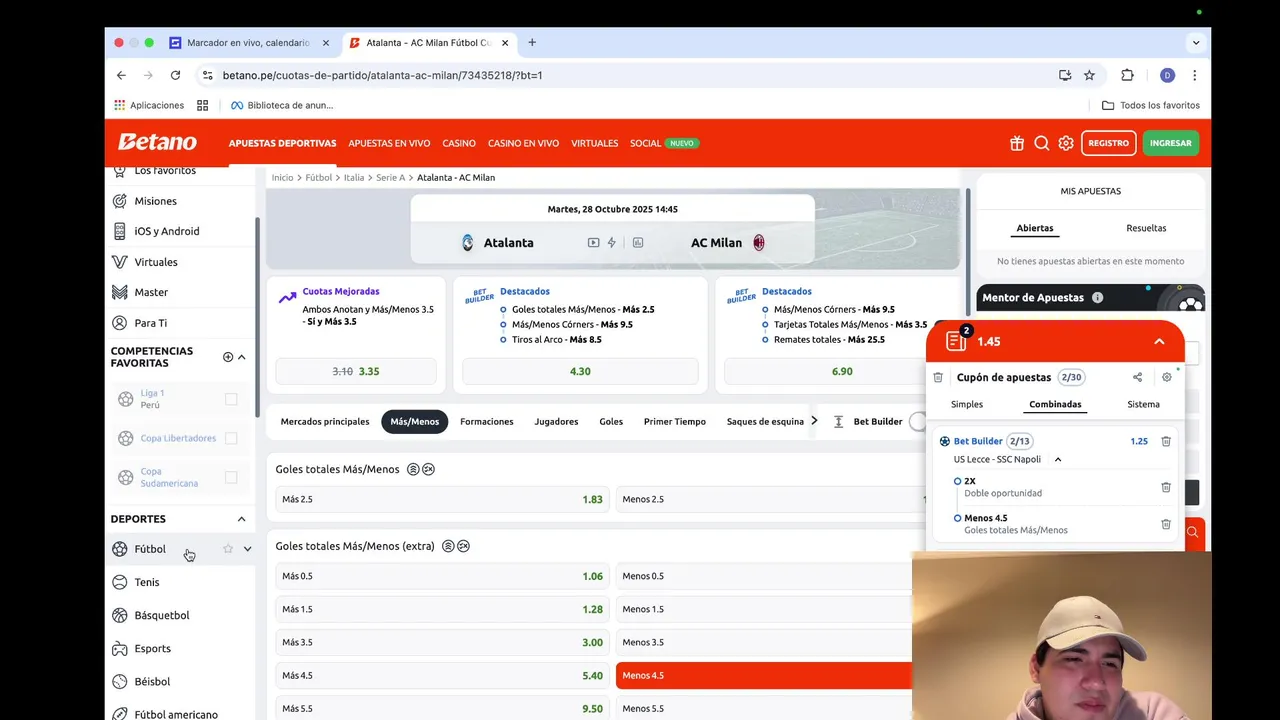Image resolution: width=1280 pixels, height=720 pixels.
Task: Open Virtuales in sidebar
Action: pos(156,262)
